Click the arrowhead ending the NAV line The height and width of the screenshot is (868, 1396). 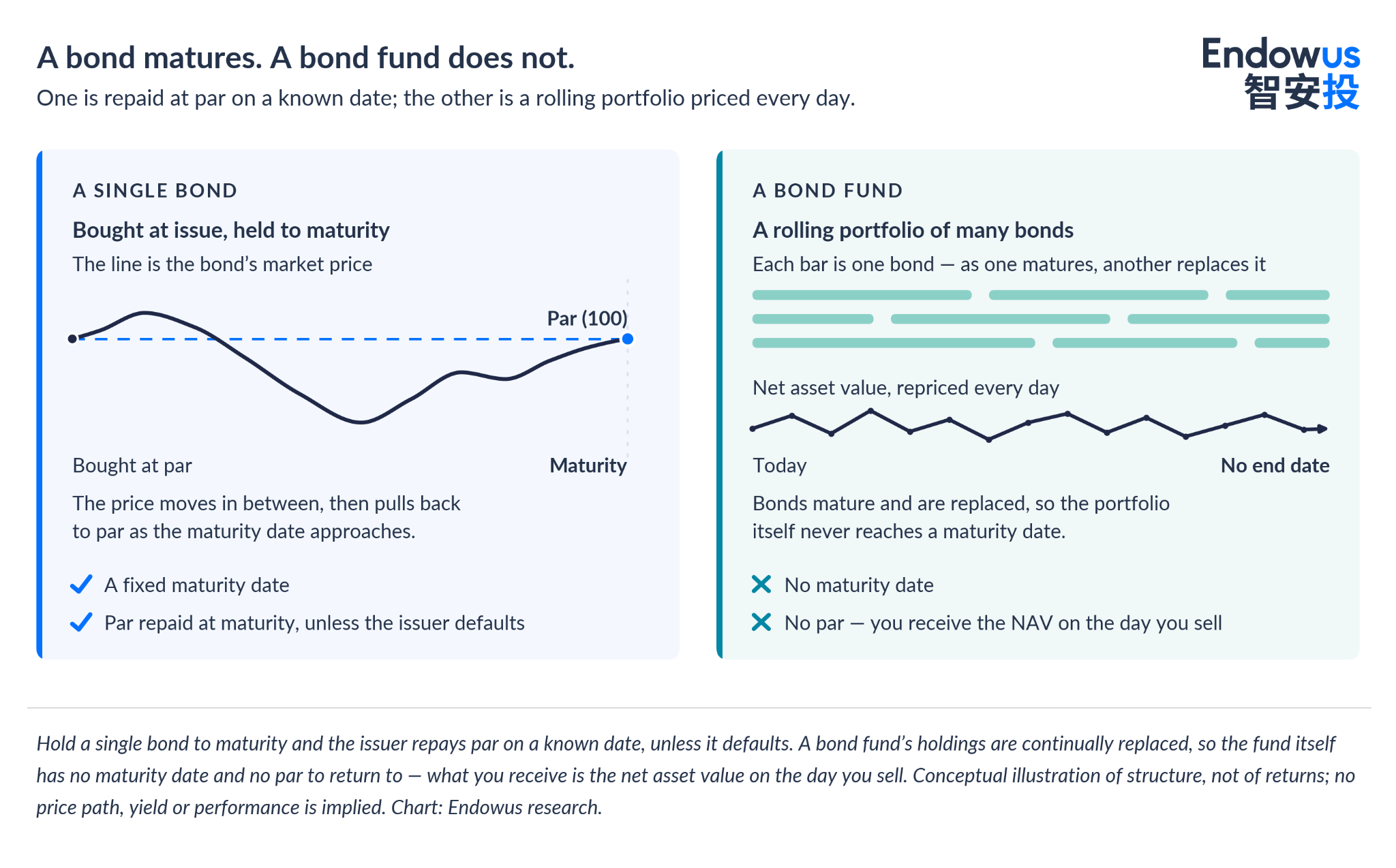coord(1322,429)
